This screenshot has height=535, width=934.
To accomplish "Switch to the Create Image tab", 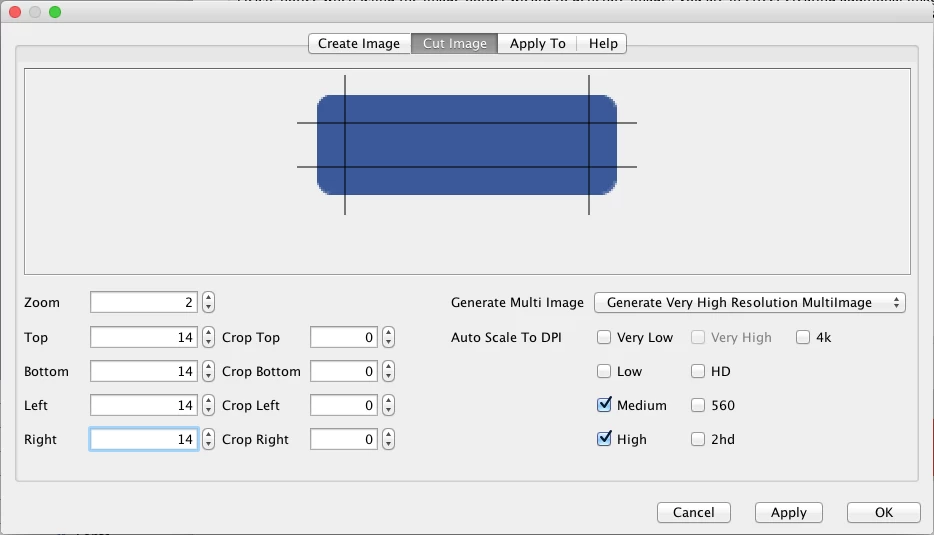I will [359, 43].
